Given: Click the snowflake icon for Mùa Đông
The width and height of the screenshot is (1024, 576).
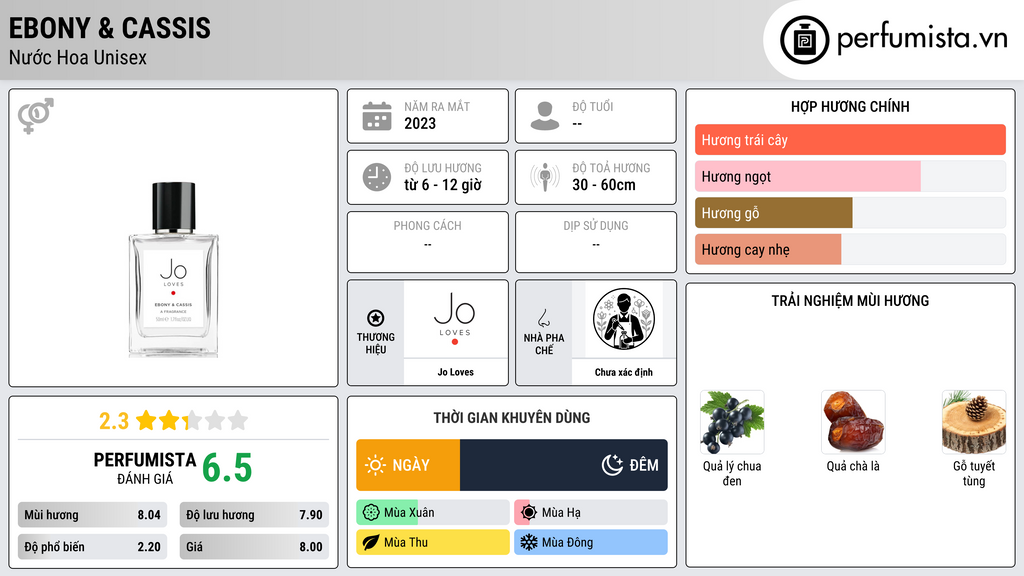Looking at the screenshot, I should [529, 542].
